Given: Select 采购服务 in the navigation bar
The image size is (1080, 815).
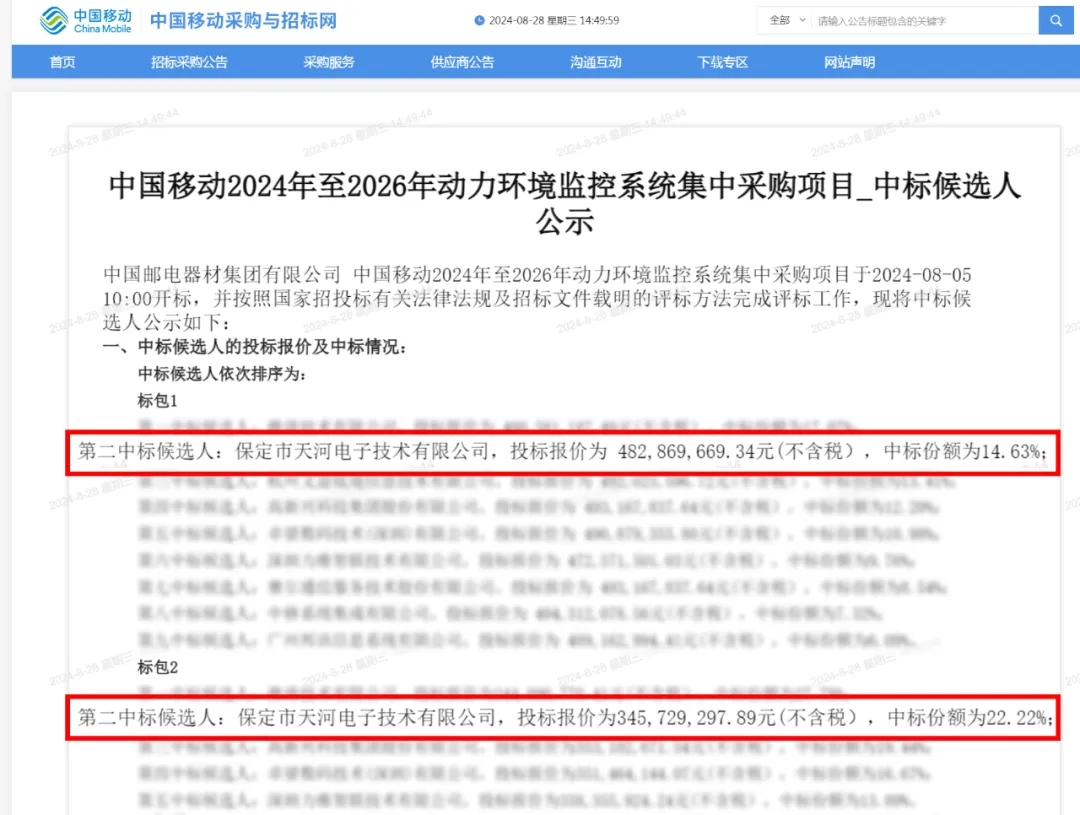Looking at the screenshot, I should click(x=329, y=62).
